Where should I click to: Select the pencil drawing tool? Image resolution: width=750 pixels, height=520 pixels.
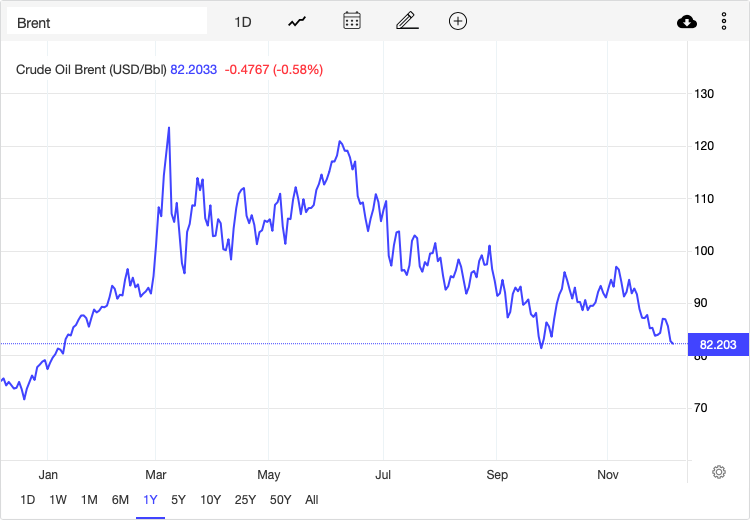[x=405, y=21]
